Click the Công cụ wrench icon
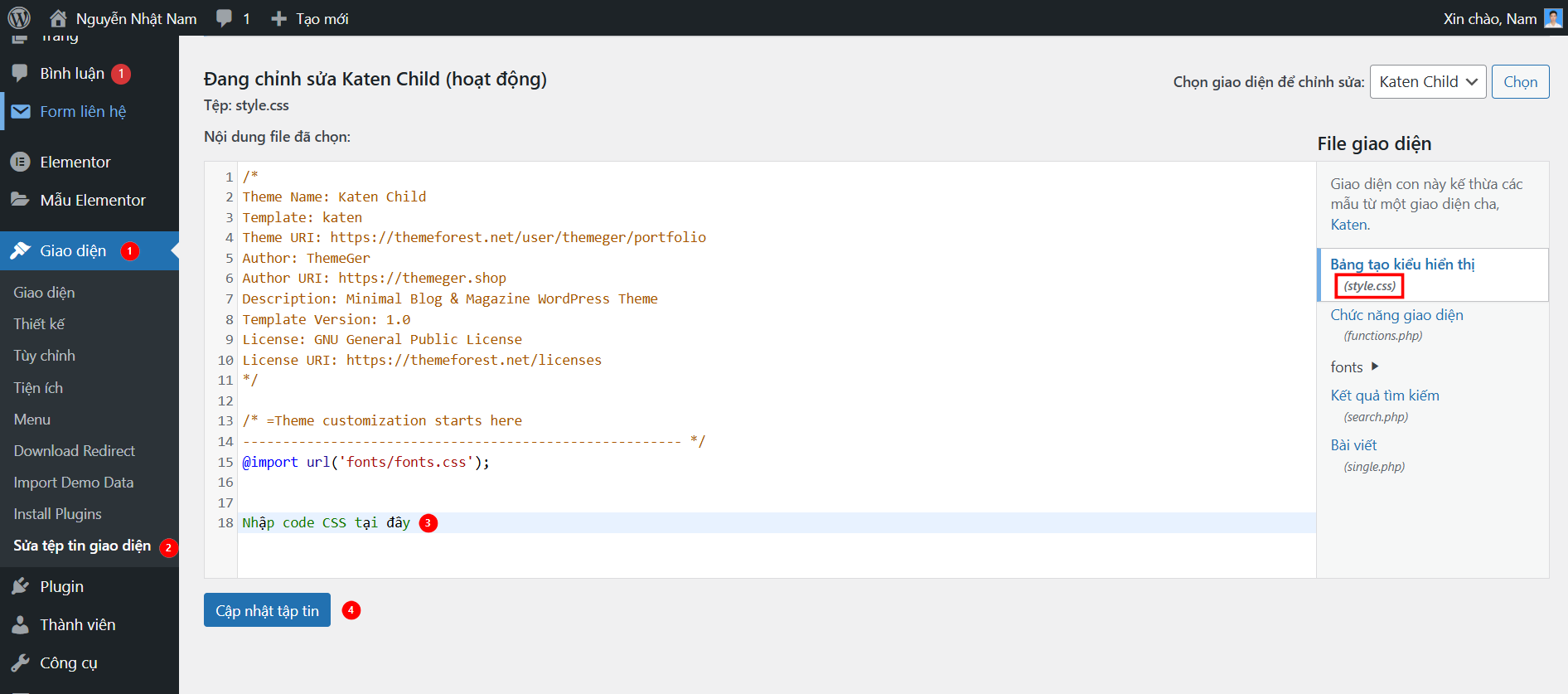The width and height of the screenshot is (1568, 694). pyautogui.click(x=20, y=662)
